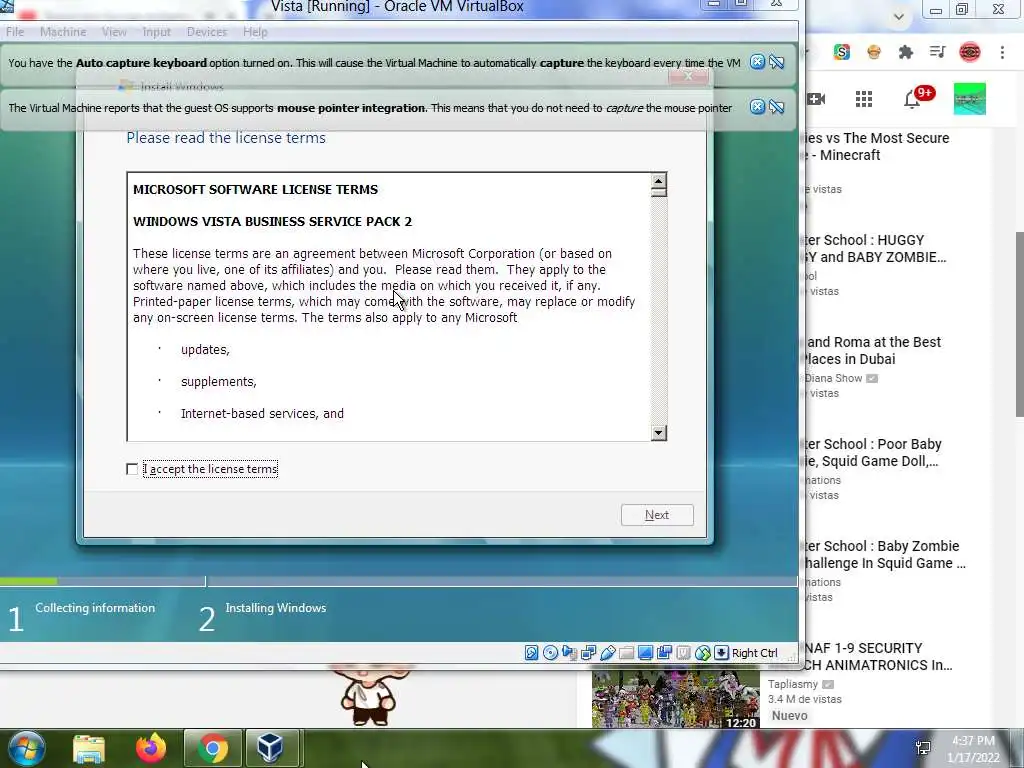Click the shared folders icon in VirtualBox status bar
This screenshot has width=1024, height=768.
point(626,652)
